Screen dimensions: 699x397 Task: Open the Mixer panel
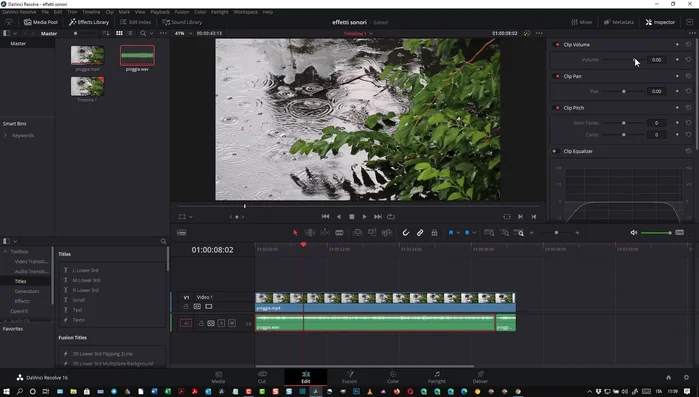pyautogui.click(x=582, y=22)
